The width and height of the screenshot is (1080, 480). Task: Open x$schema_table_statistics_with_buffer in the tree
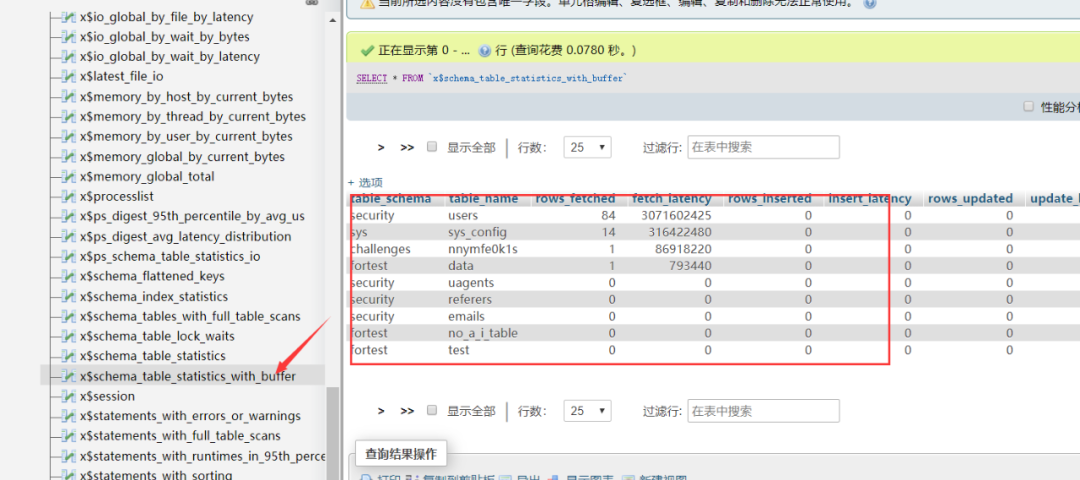tap(187, 376)
